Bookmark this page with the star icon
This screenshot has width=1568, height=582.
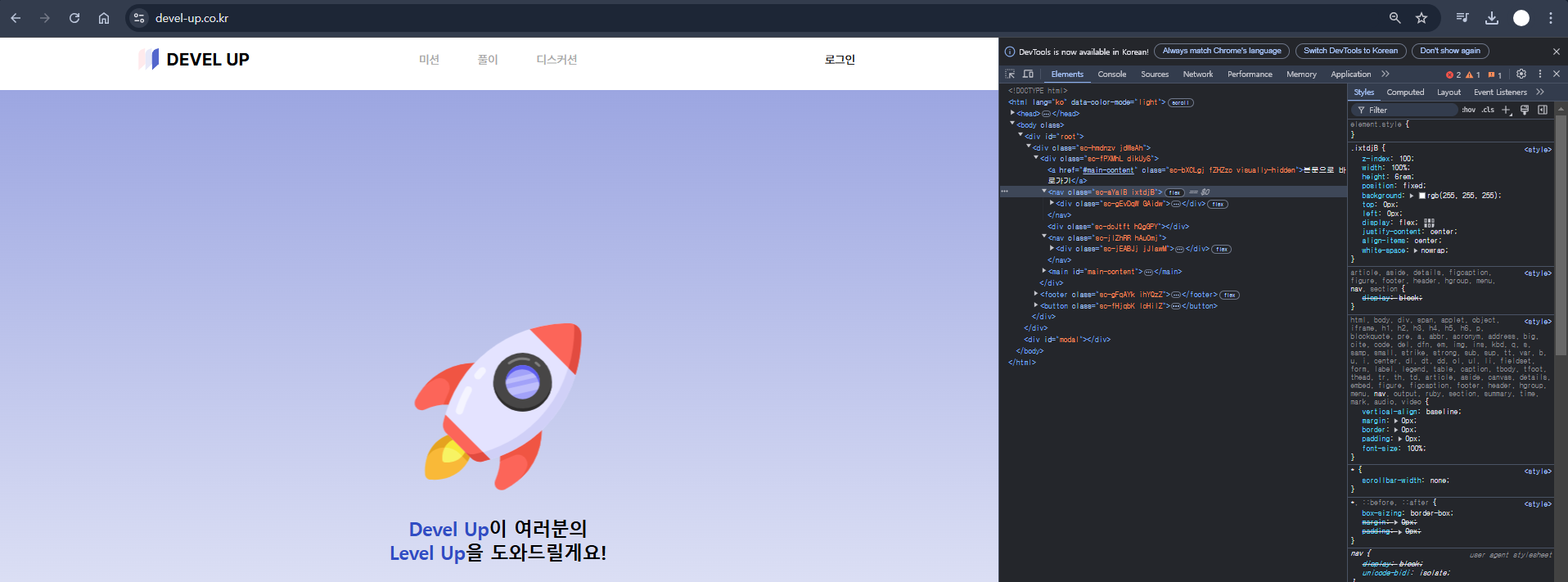pyautogui.click(x=1422, y=18)
